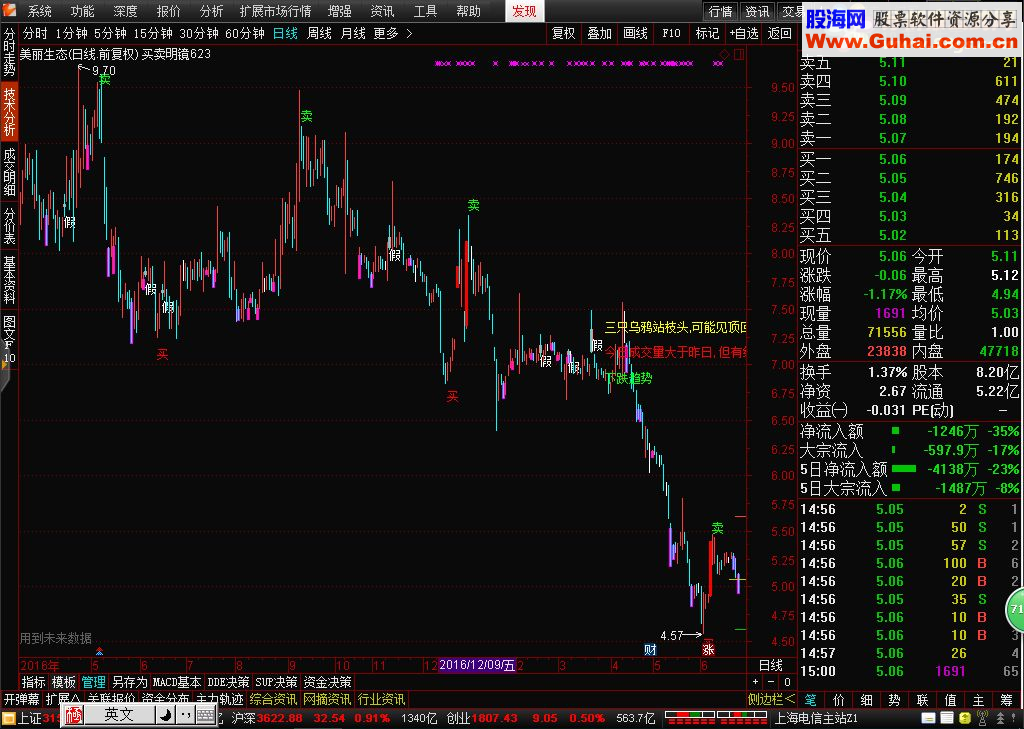Click the yellow icon left of 上证 in the status bar
1024x729 pixels.
8,719
